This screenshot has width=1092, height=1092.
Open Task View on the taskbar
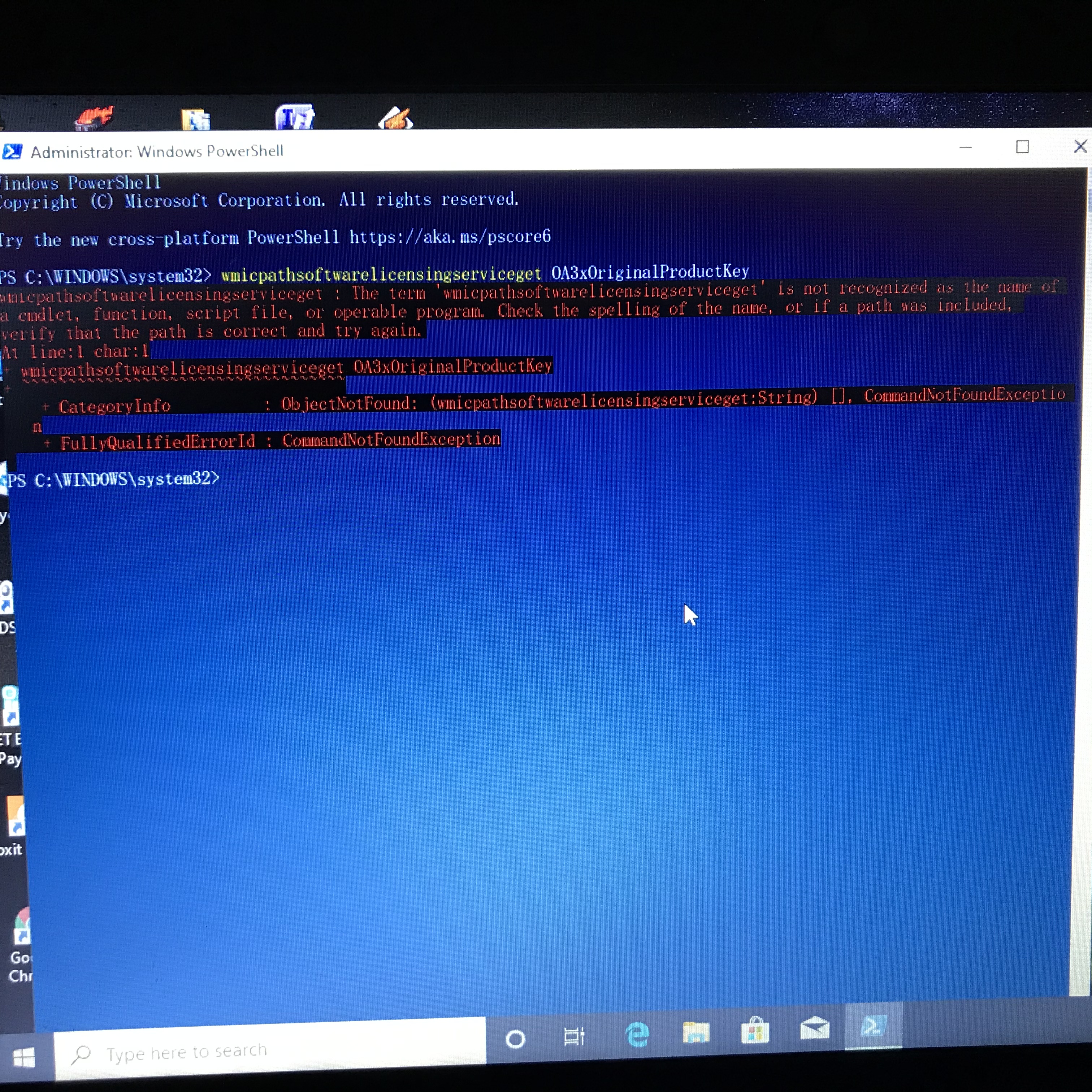tap(574, 1037)
